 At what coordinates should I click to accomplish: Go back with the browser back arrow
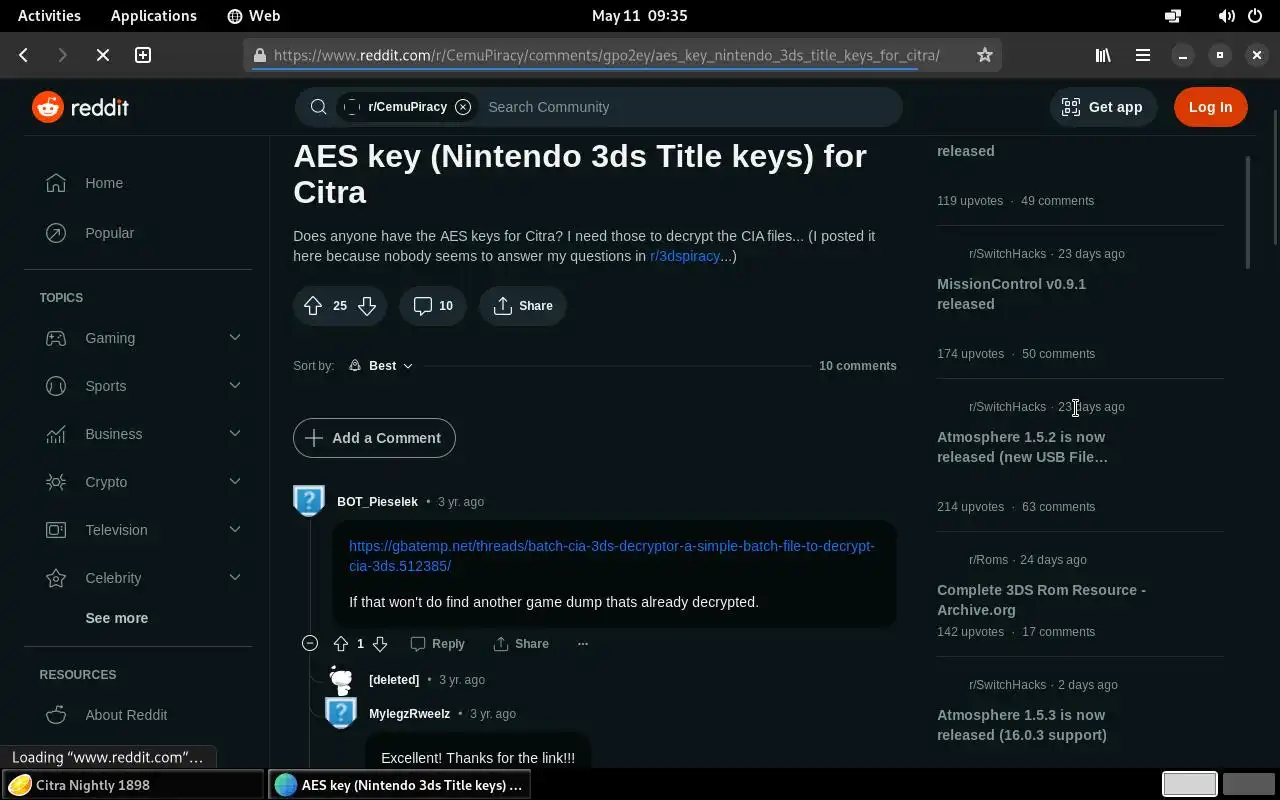coord(24,55)
